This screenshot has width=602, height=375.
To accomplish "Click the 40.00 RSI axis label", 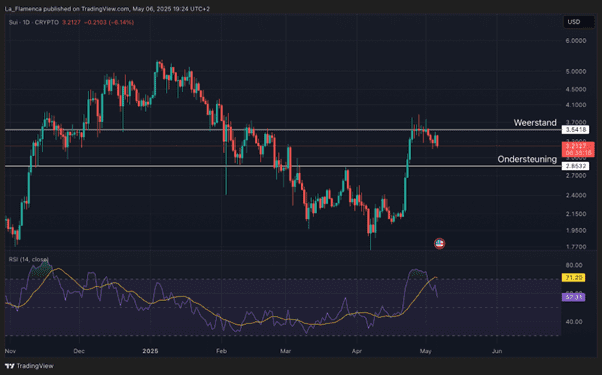I will click(574, 322).
